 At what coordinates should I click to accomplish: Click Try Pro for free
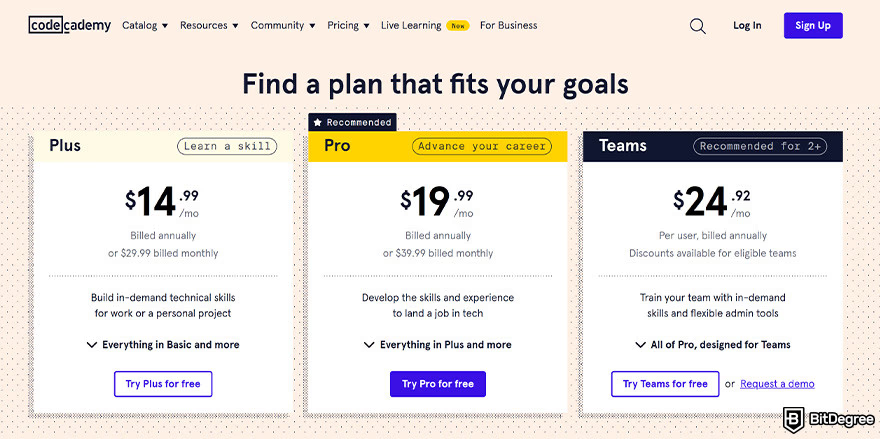click(x=438, y=384)
